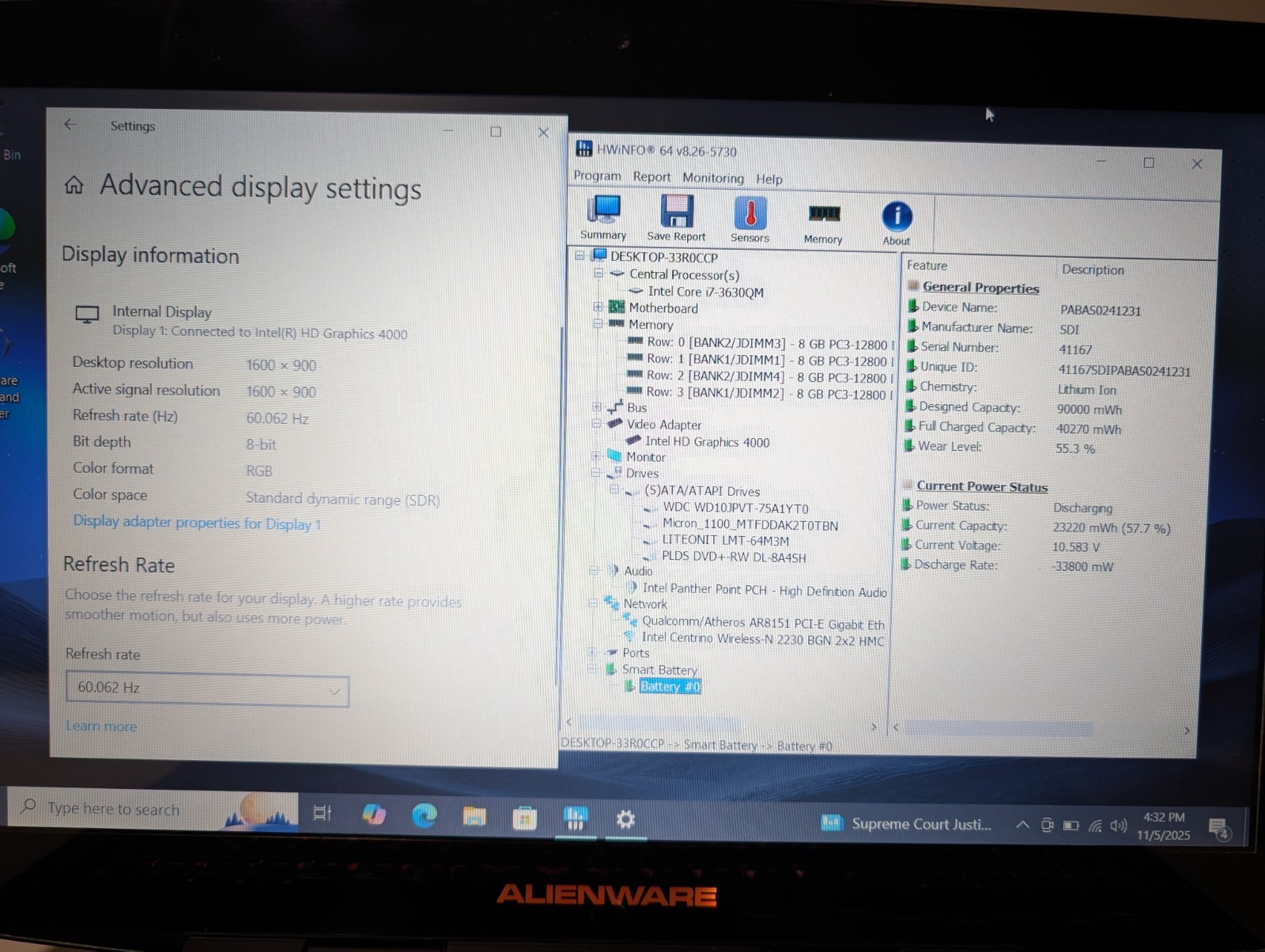Click the volume speaker tray icon
Screen dimensions: 1265x952
tap(1118, 825)
